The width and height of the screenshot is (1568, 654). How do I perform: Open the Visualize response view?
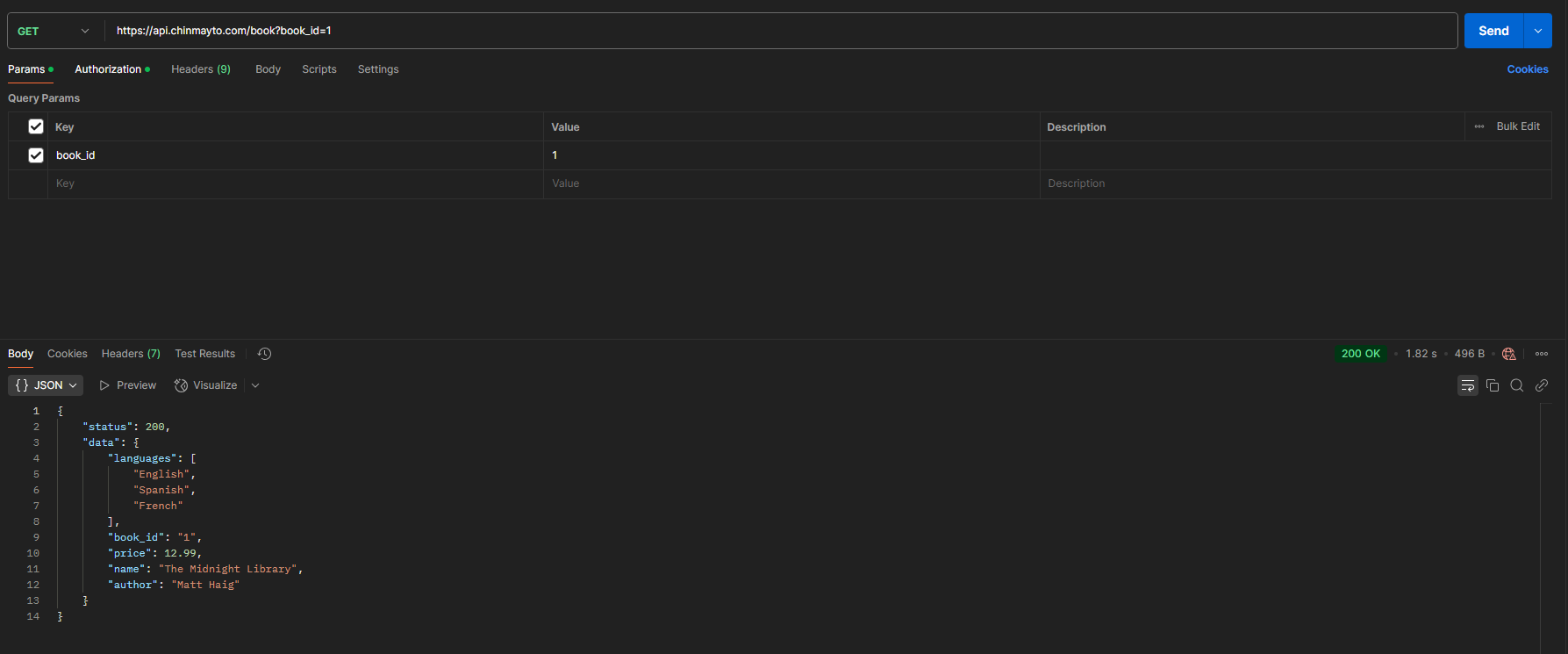coord(206,385)
